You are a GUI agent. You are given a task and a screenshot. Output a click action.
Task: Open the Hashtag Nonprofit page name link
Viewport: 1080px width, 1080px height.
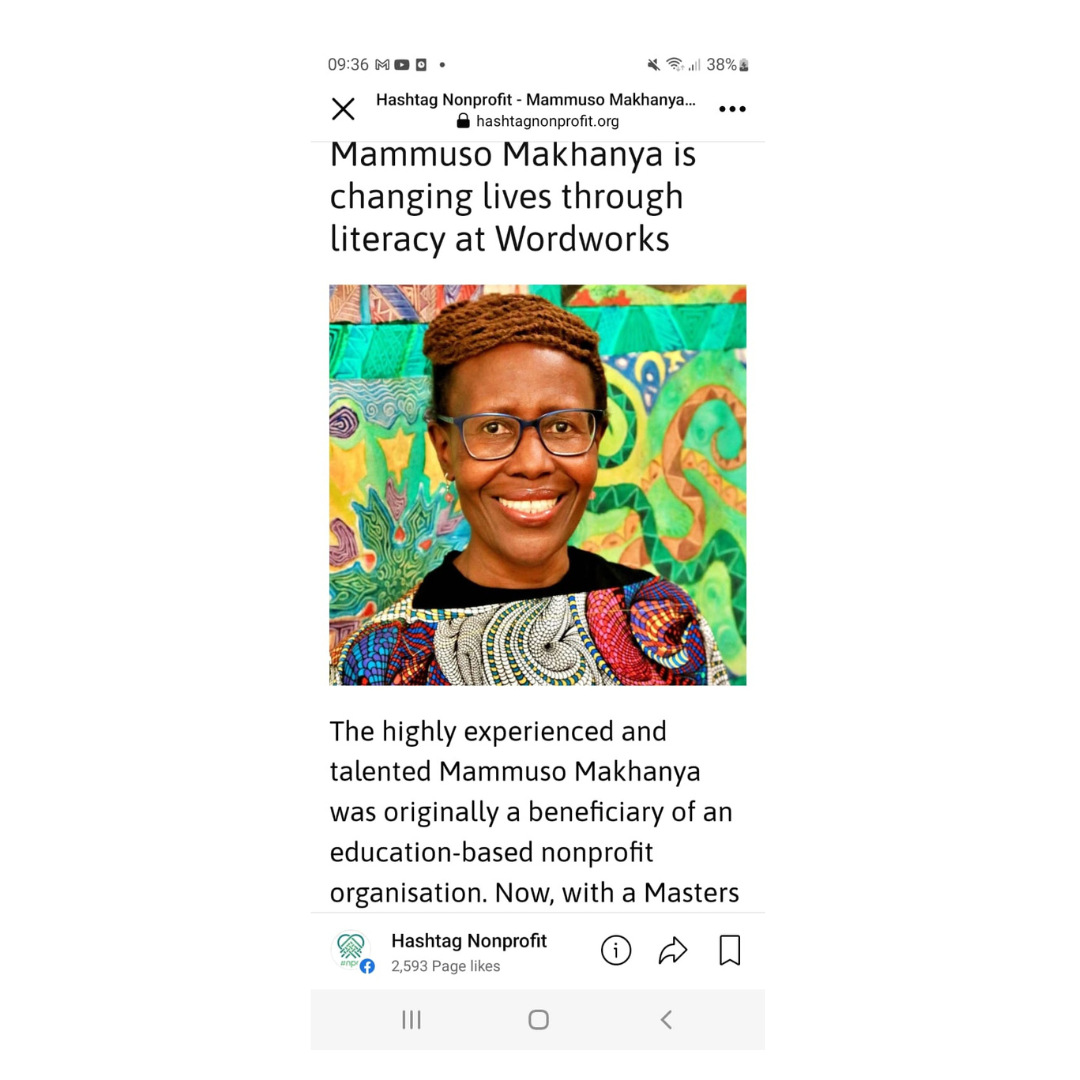(468, 941)
